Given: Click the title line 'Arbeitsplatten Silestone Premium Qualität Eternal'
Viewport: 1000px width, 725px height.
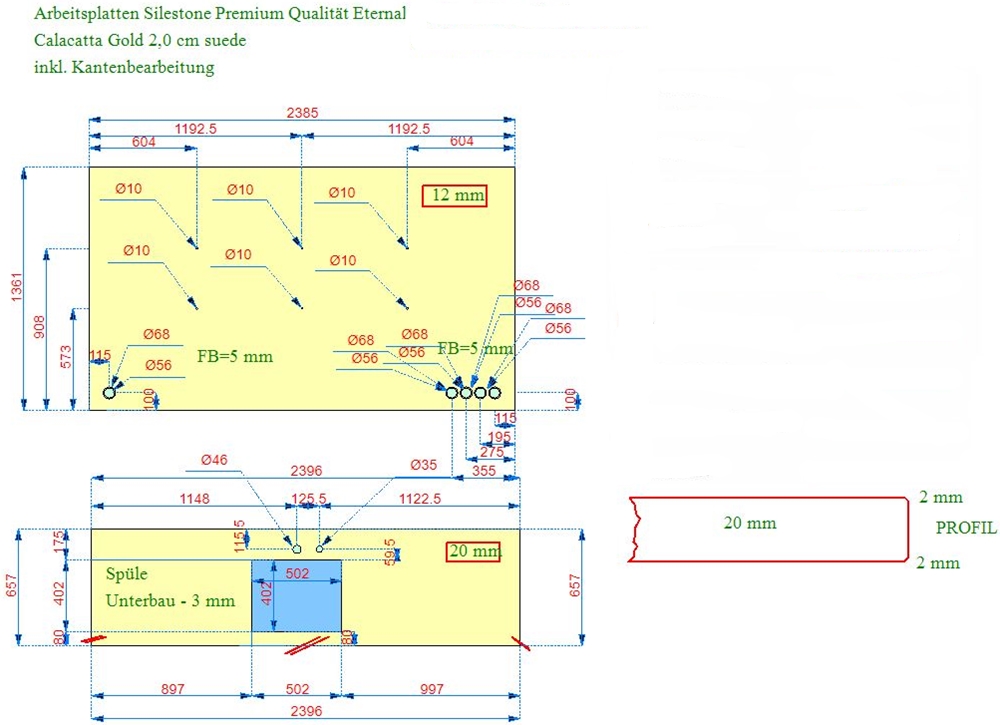Looking at the screenshot, I should pyautogui.click(x=220, y=13).
